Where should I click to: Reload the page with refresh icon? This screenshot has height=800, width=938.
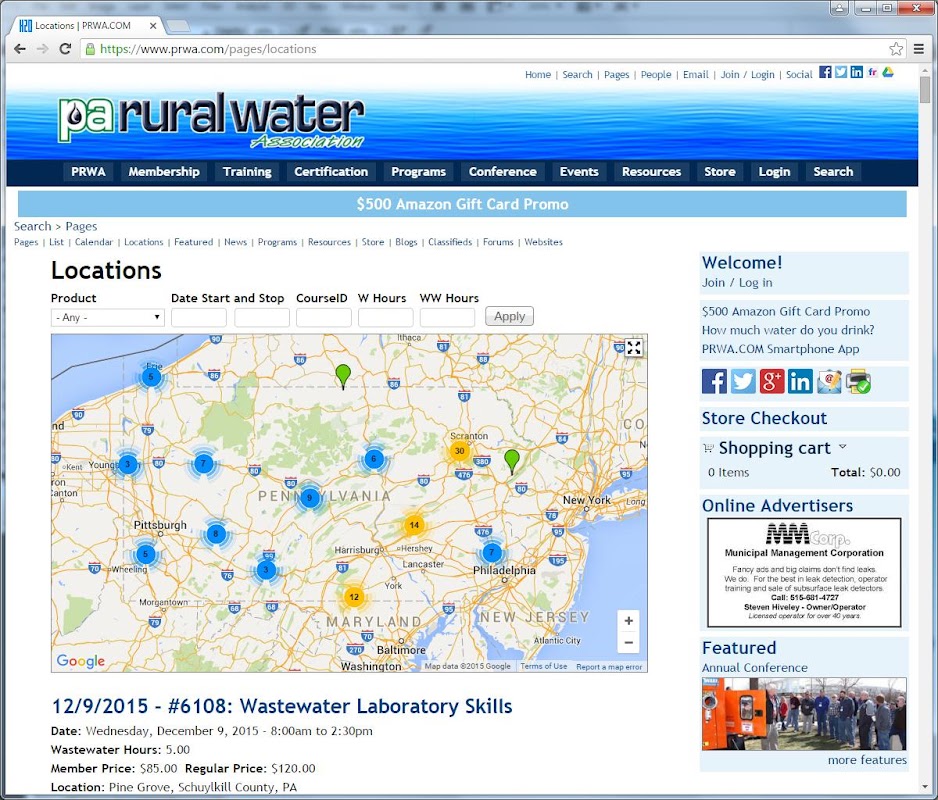coord(65,49)
